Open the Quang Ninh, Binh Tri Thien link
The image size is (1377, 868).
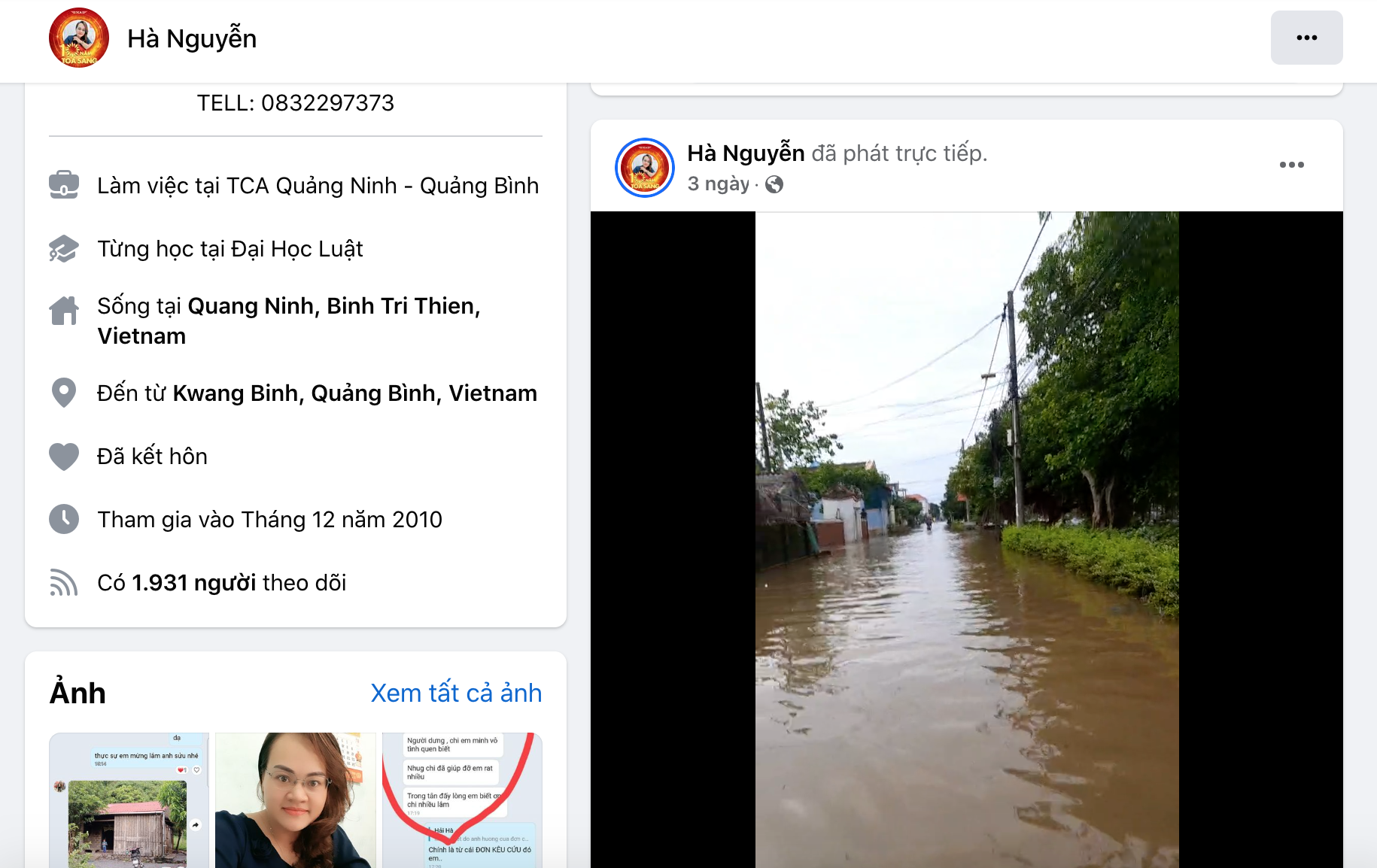pyautogui.click(x=289, y=321)
